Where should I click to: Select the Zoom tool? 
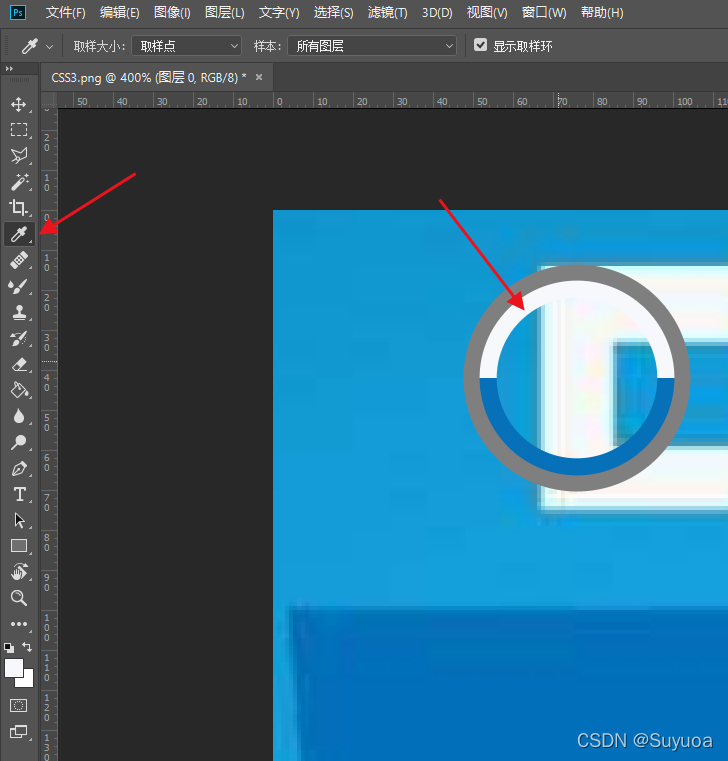coord(19,597)
